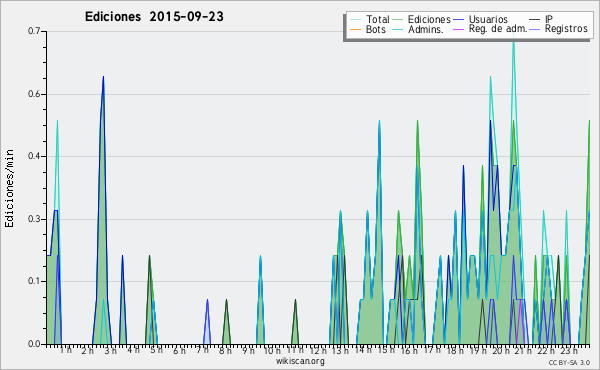Click the CC BY-SA 3.0 license text
600x370 pixels.
569,362
